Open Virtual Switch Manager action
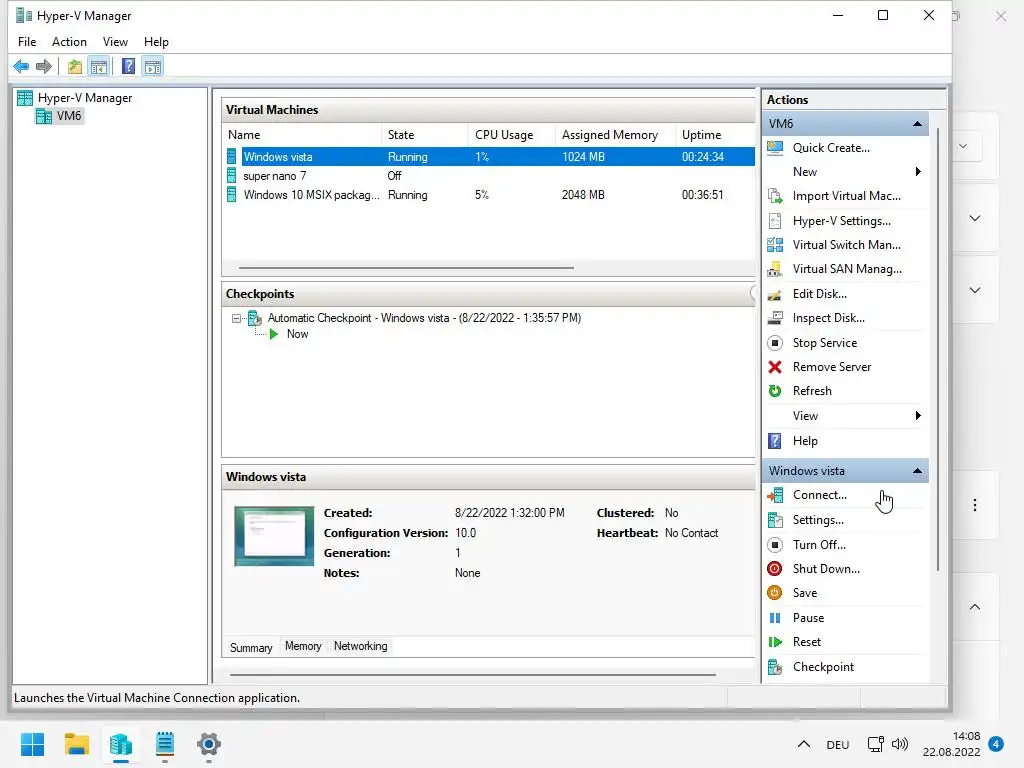 pyautogui.click(x=845, y=245)
